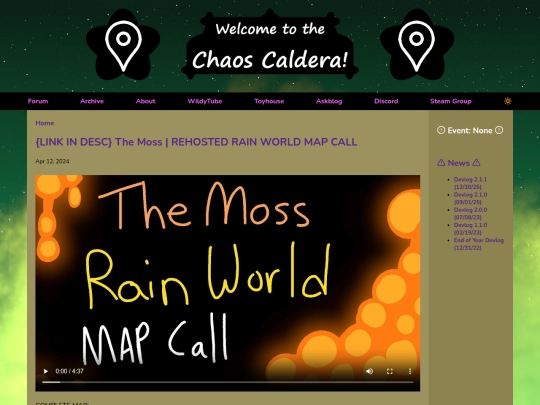Click the Apr 12, 2024 post date
Viewport: 540px width, 405px height.
[52, 161]
